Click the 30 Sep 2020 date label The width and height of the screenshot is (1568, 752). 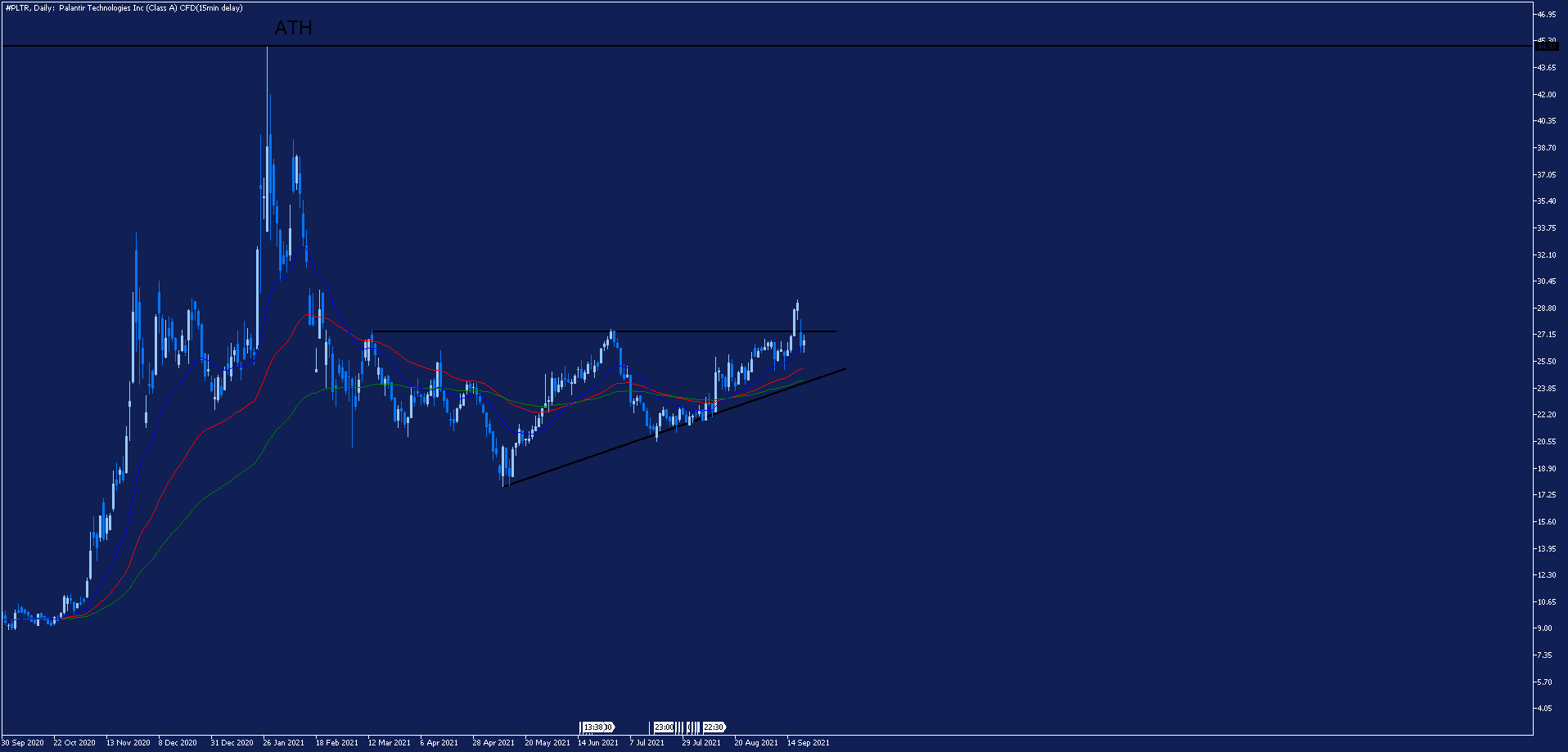[23, 743]
